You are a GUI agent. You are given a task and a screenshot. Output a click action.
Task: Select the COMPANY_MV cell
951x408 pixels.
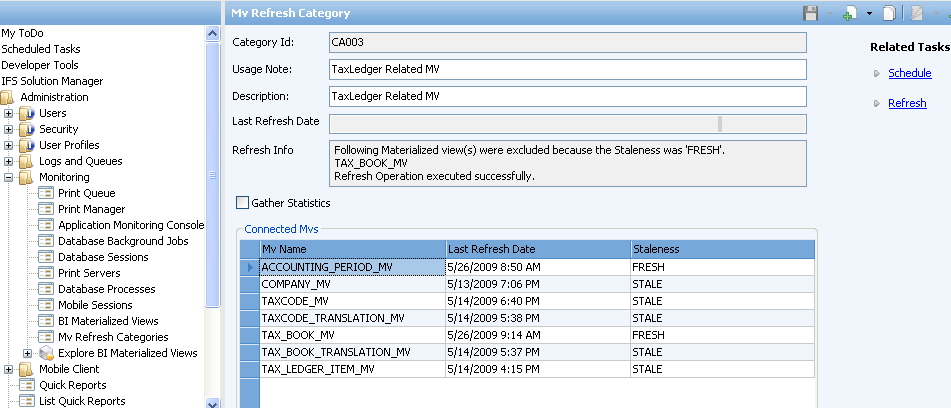pyautogui.click(x=352, y=284)
